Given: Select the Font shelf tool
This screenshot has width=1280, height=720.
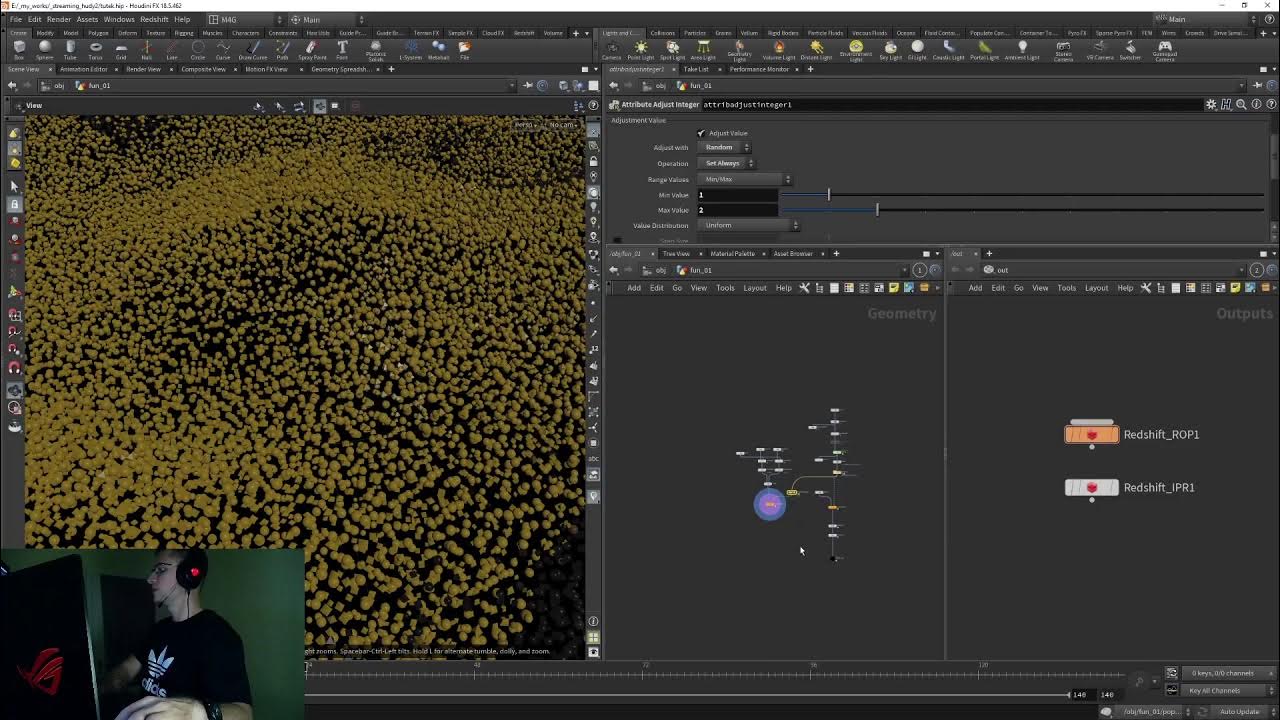Looking at the screenshot, I should [342, 49].
